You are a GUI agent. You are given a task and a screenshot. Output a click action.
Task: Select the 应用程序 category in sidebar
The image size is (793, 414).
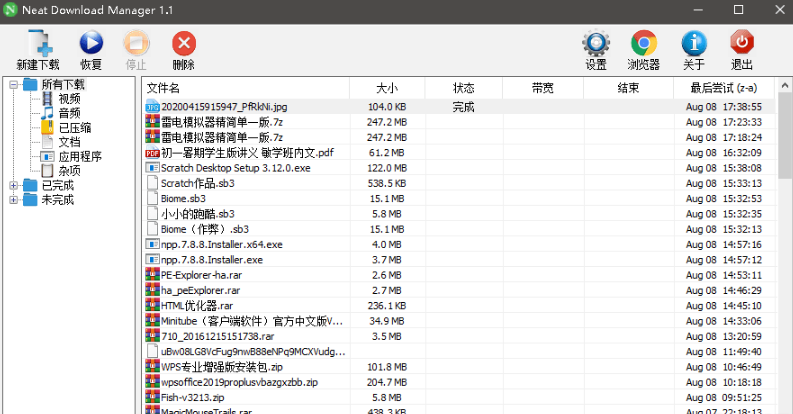(x=80, y=157)
